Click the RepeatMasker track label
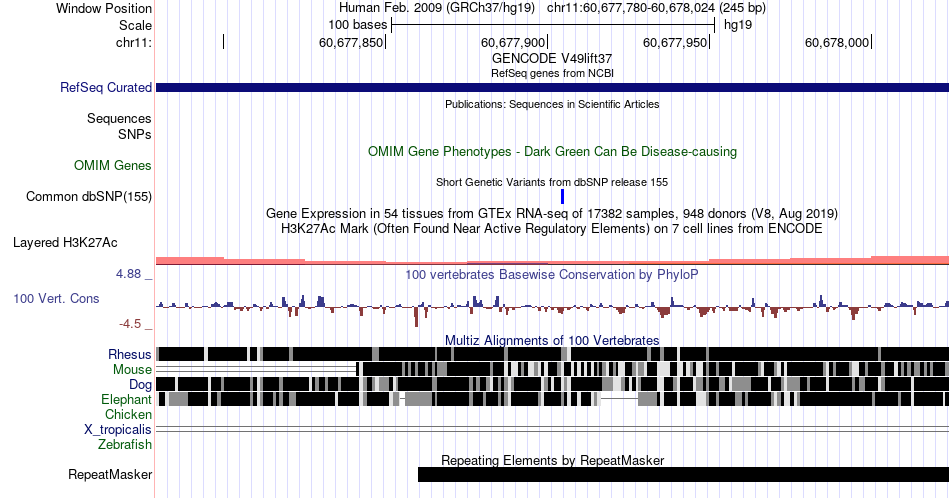The height and width of the screenshot is (498, 950). coord(110,474)
